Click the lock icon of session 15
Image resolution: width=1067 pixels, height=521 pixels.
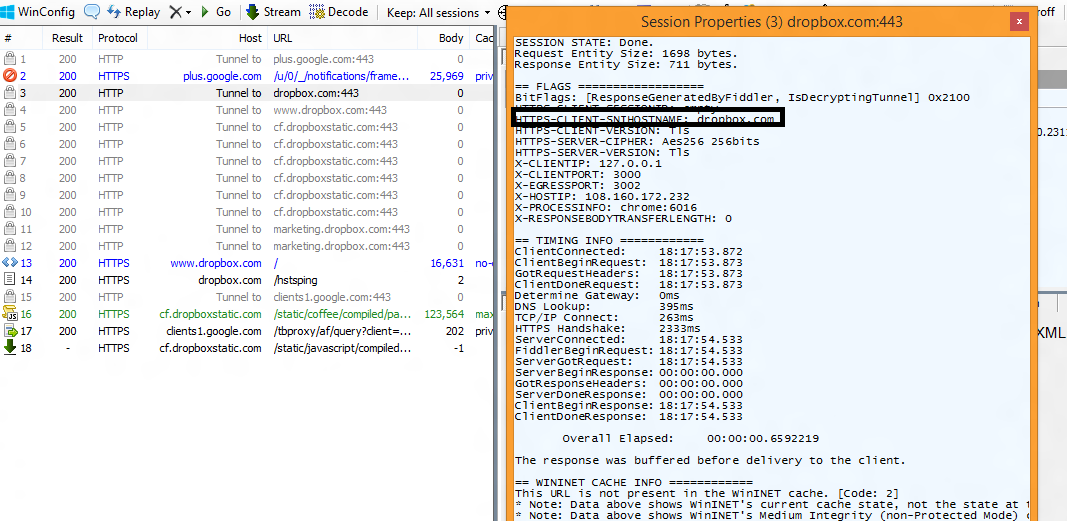pos(9,297)
